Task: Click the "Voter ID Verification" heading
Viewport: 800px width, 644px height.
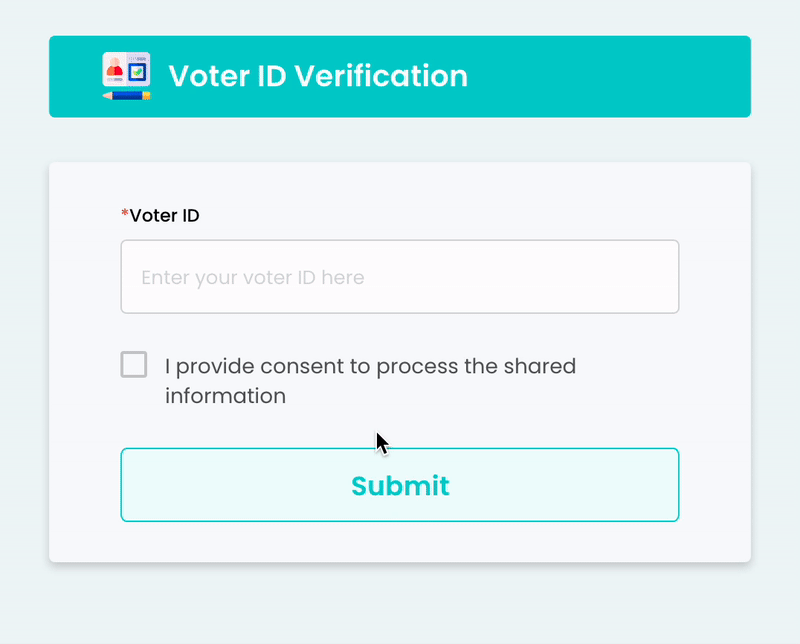Action: [x=318, y=76]
